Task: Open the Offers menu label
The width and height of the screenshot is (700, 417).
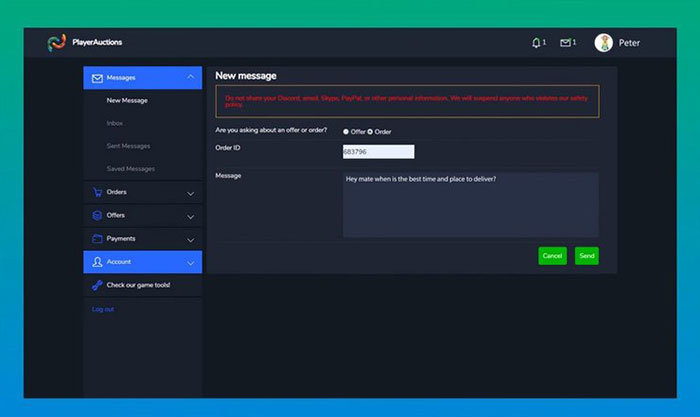Action: (x=116, y=215)
